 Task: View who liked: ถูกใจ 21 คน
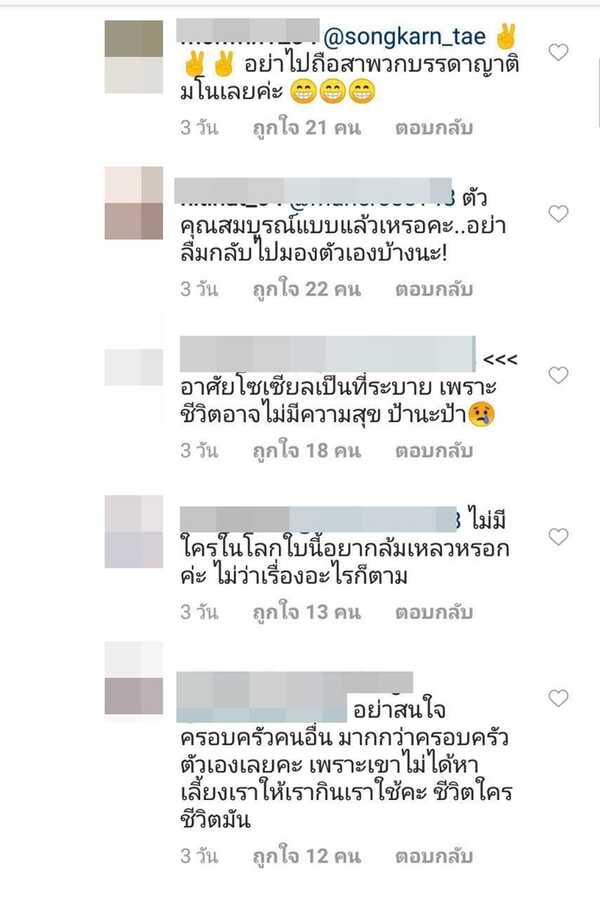pos(307,127)
